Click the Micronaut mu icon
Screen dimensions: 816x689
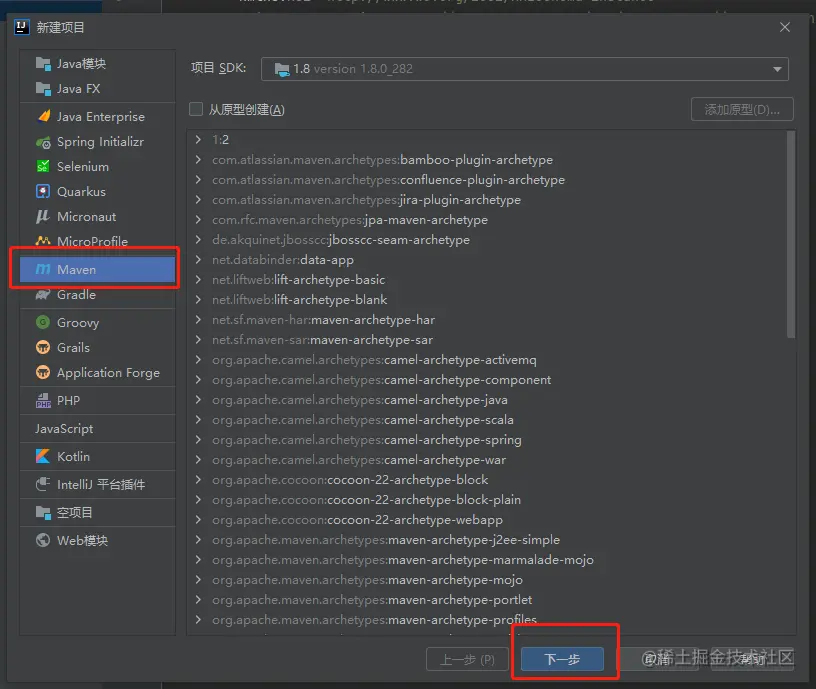point(43,216)
